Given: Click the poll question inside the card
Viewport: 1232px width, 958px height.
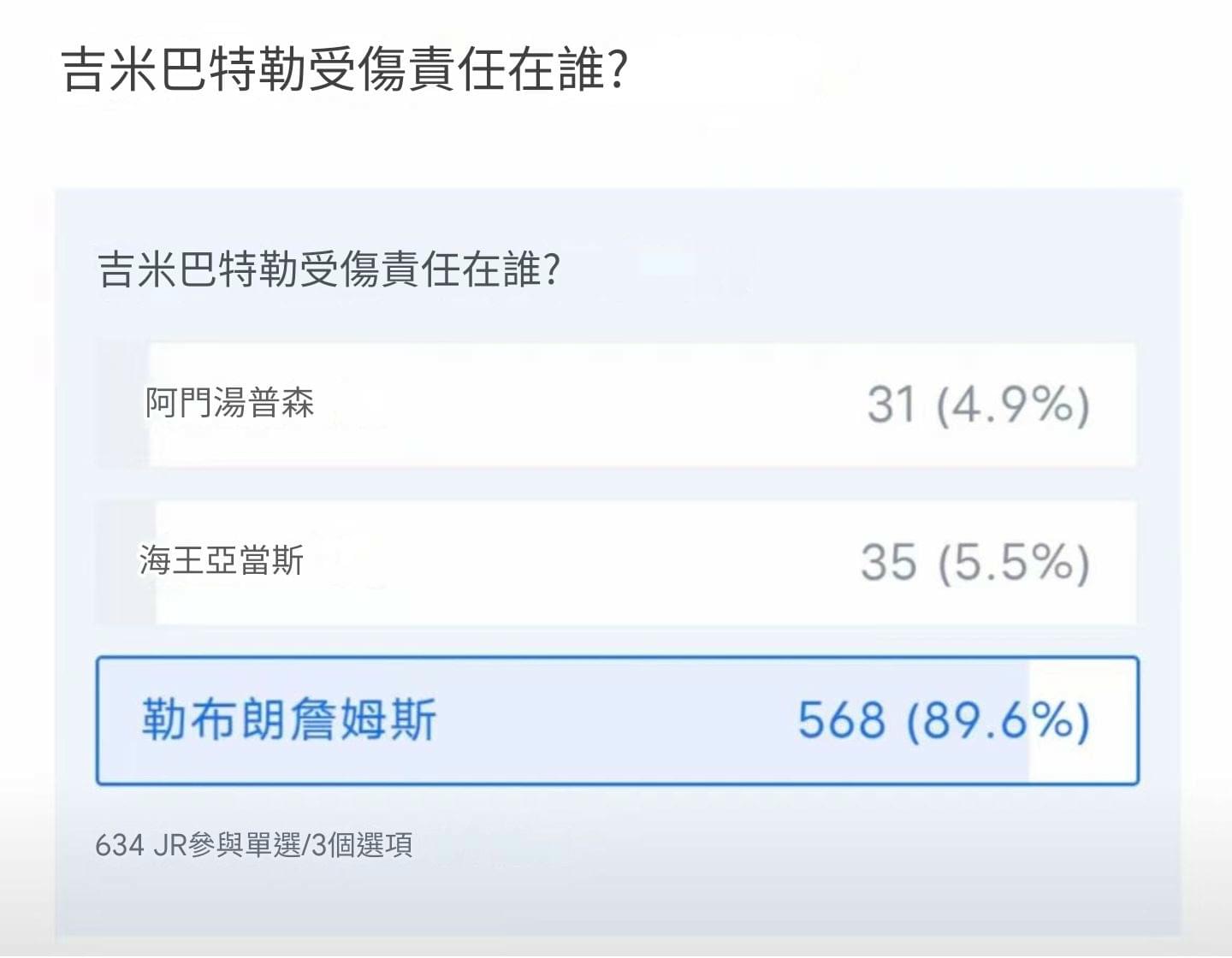Looking at the screenshot, I should 329,269.
